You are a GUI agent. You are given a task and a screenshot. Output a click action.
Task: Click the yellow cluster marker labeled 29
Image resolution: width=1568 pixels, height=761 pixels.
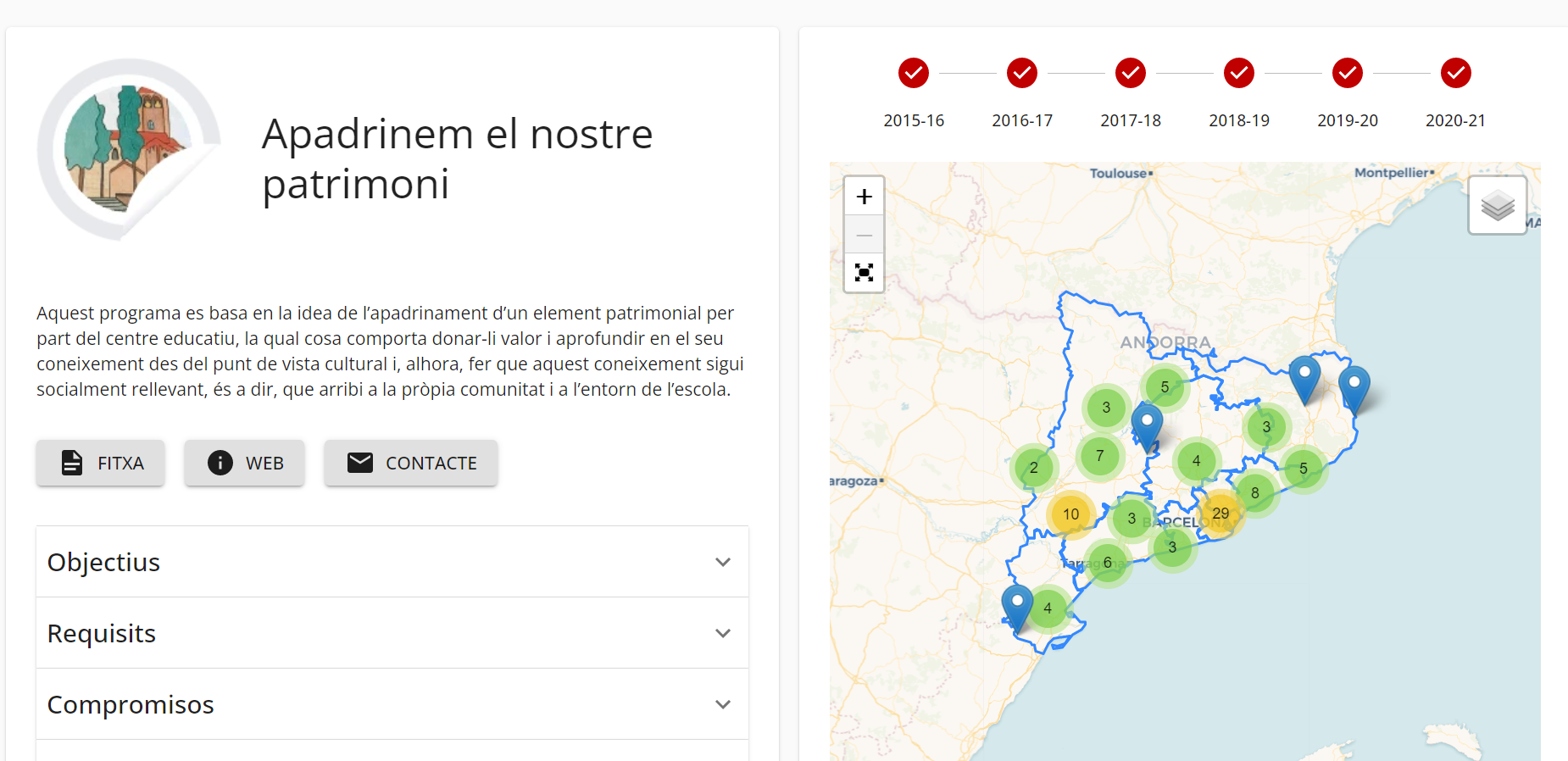tap(1220, 514)
